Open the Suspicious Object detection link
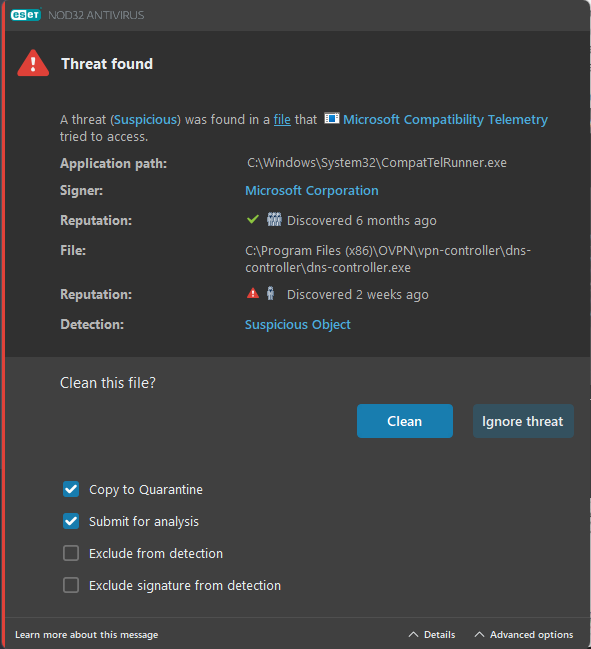This screenshot has height=649, width=591. coord(298,324)
